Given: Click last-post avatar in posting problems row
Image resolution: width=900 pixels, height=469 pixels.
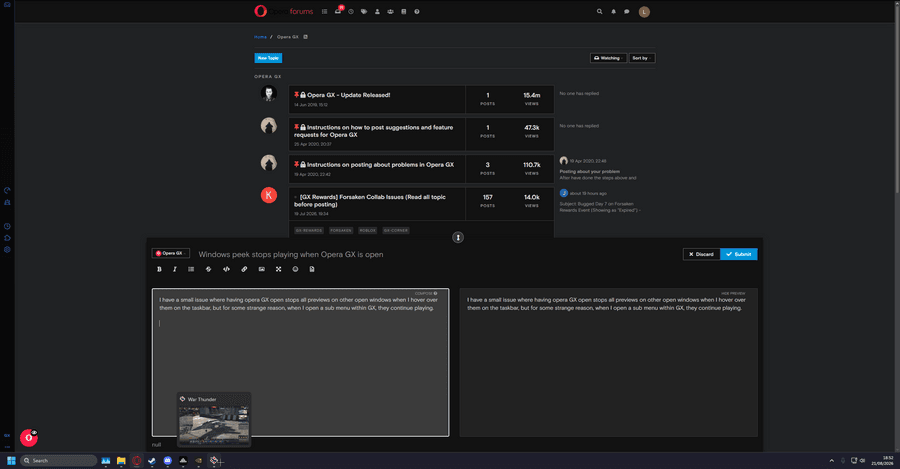Looking at the screenshot, I should coord(564,161).
